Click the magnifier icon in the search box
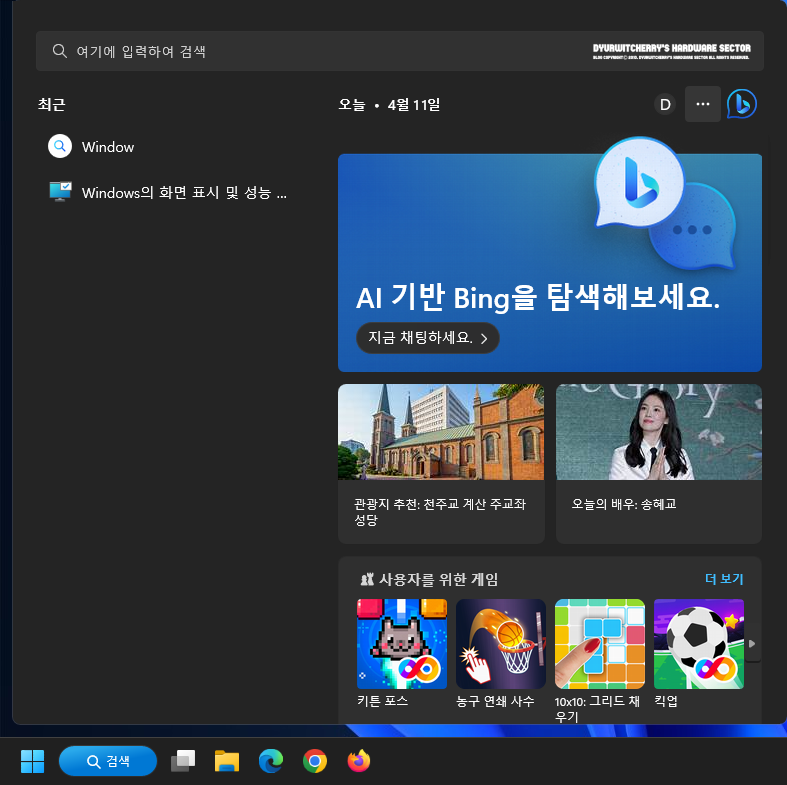The image size is (787, 785). coord(60,51)
